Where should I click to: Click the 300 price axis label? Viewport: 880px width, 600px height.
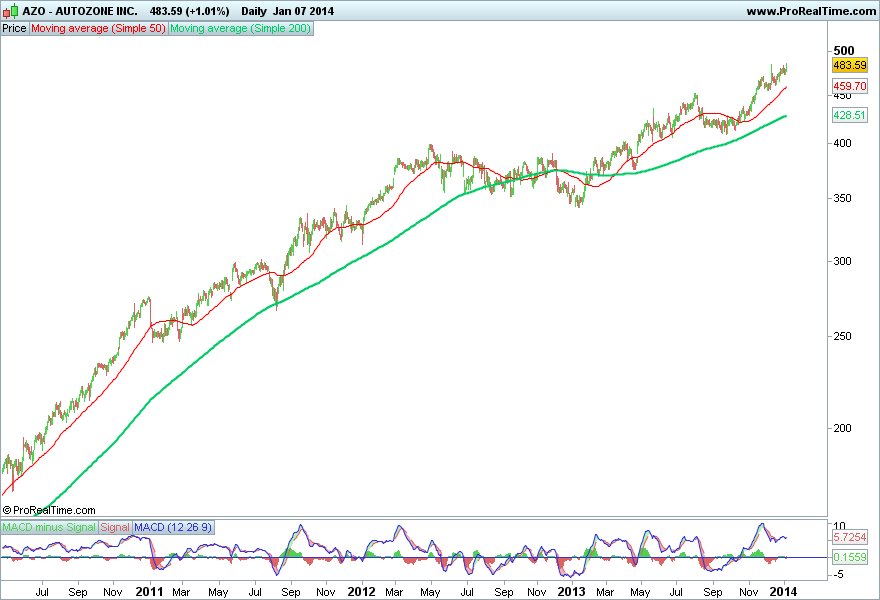point(842,261)
